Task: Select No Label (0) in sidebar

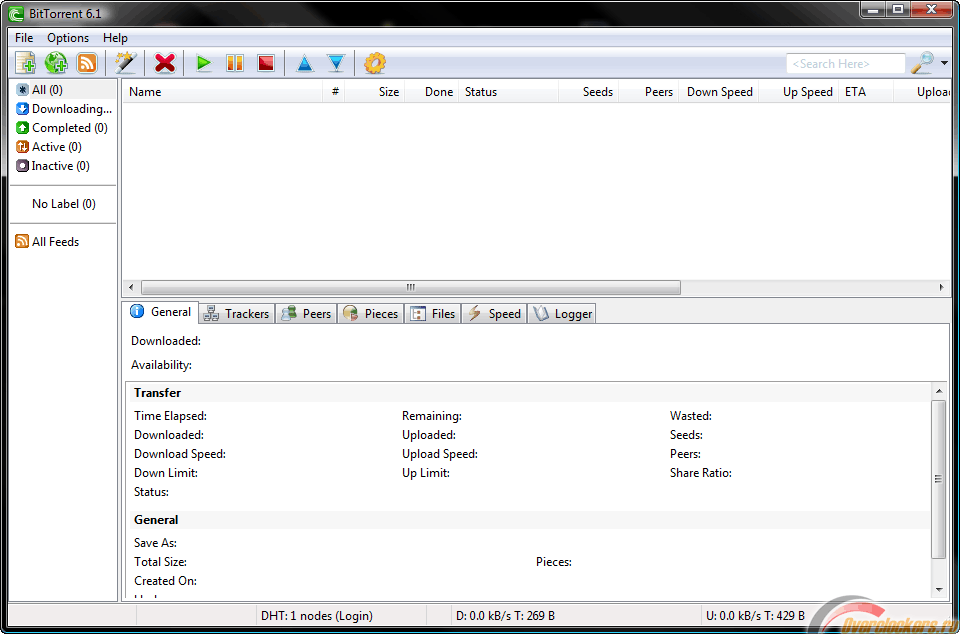Action: [x=64, y=204]
